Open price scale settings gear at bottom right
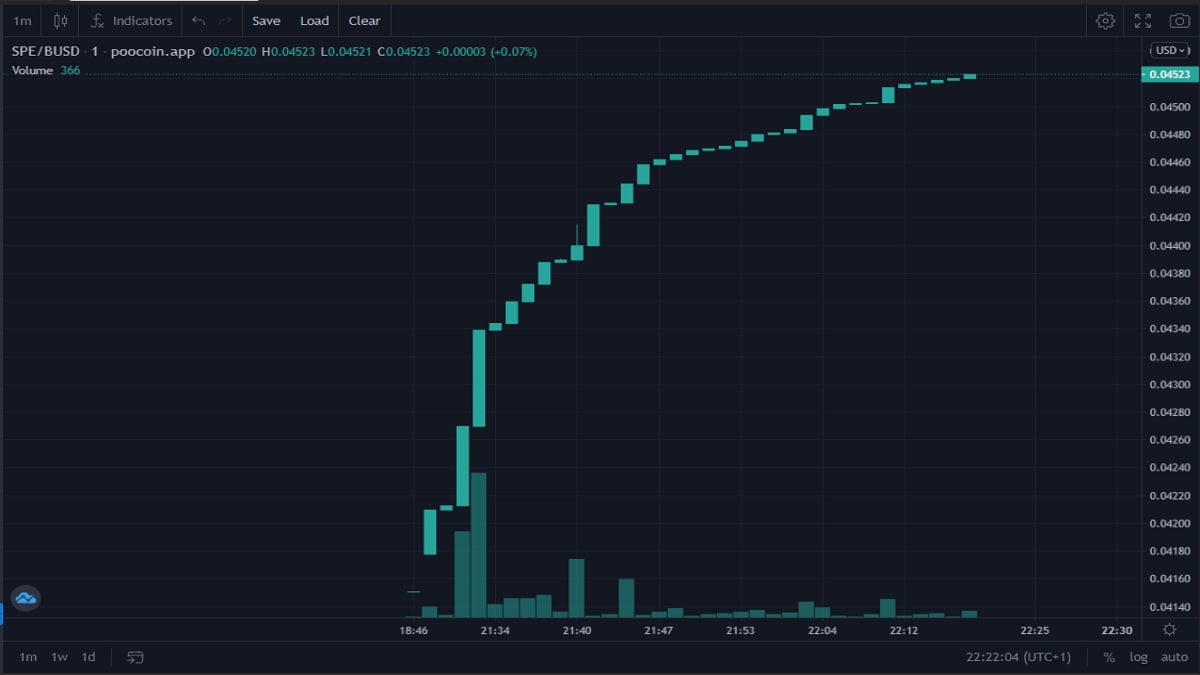The width and height of the screenshot is (1200, 675). (x=1169, y=629)
